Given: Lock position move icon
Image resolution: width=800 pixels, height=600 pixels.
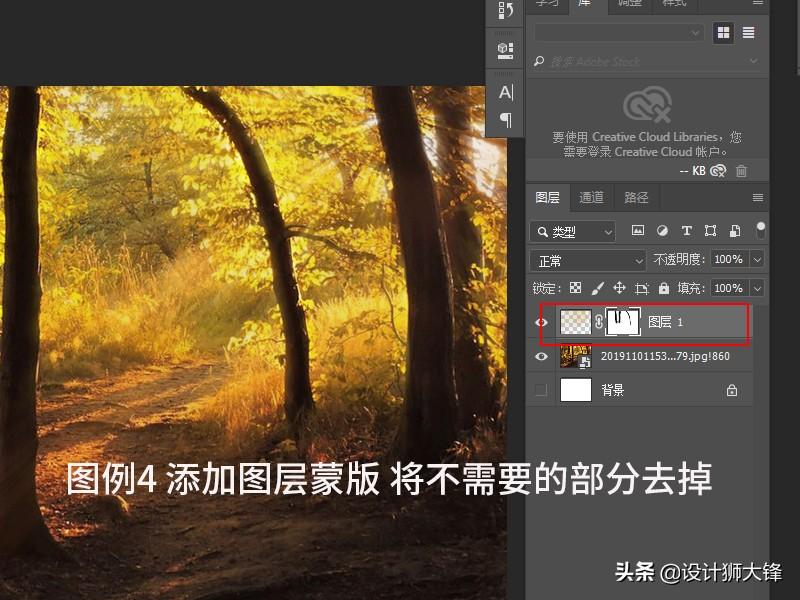Looking at the screenshot, I should tap(619, 288).
